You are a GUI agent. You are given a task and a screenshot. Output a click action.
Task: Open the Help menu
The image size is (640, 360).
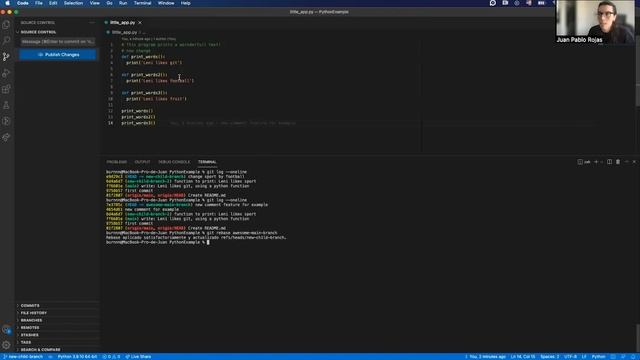coord(186,3)
